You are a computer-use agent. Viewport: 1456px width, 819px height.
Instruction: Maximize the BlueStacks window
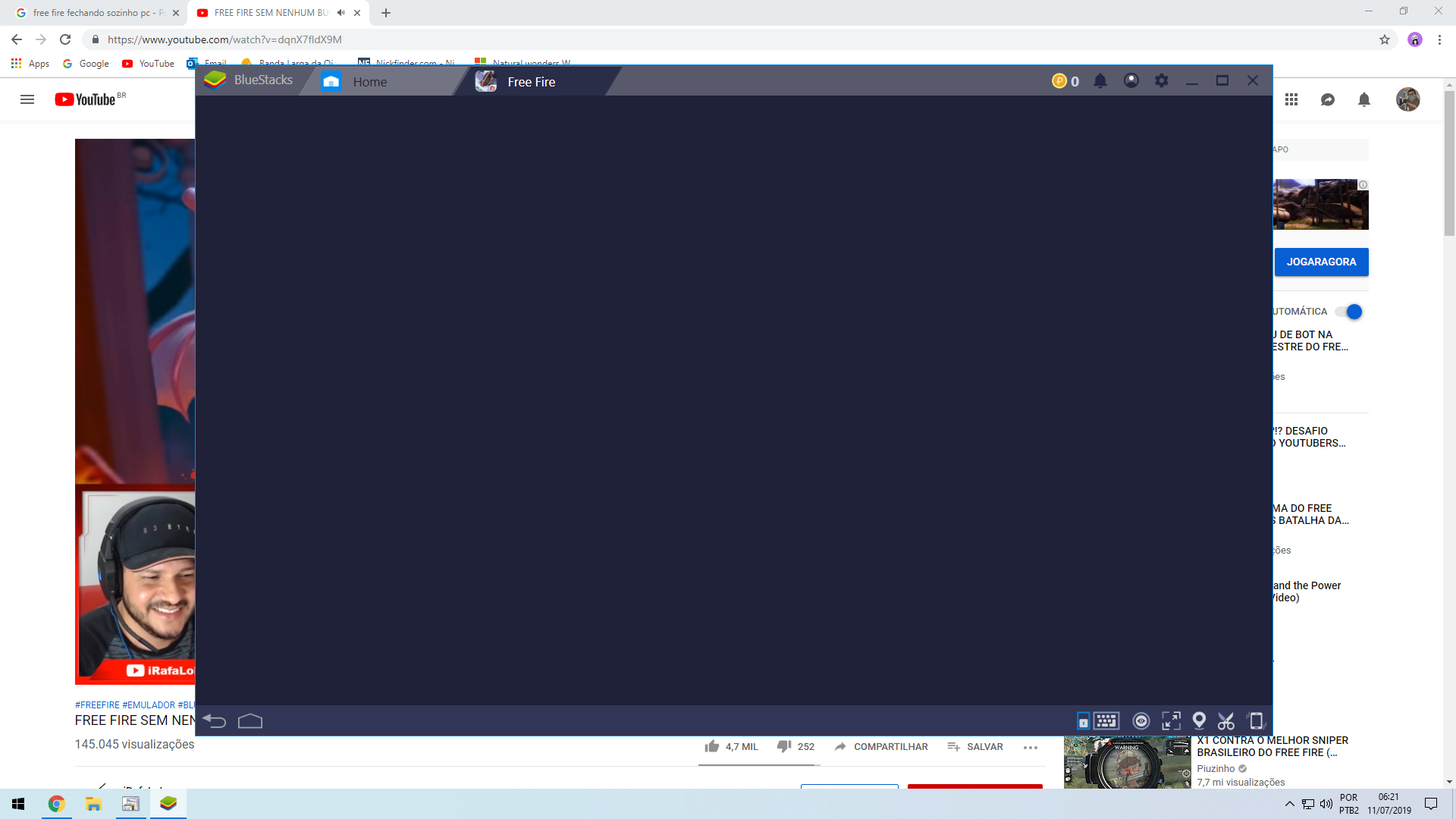point(1222,80)
